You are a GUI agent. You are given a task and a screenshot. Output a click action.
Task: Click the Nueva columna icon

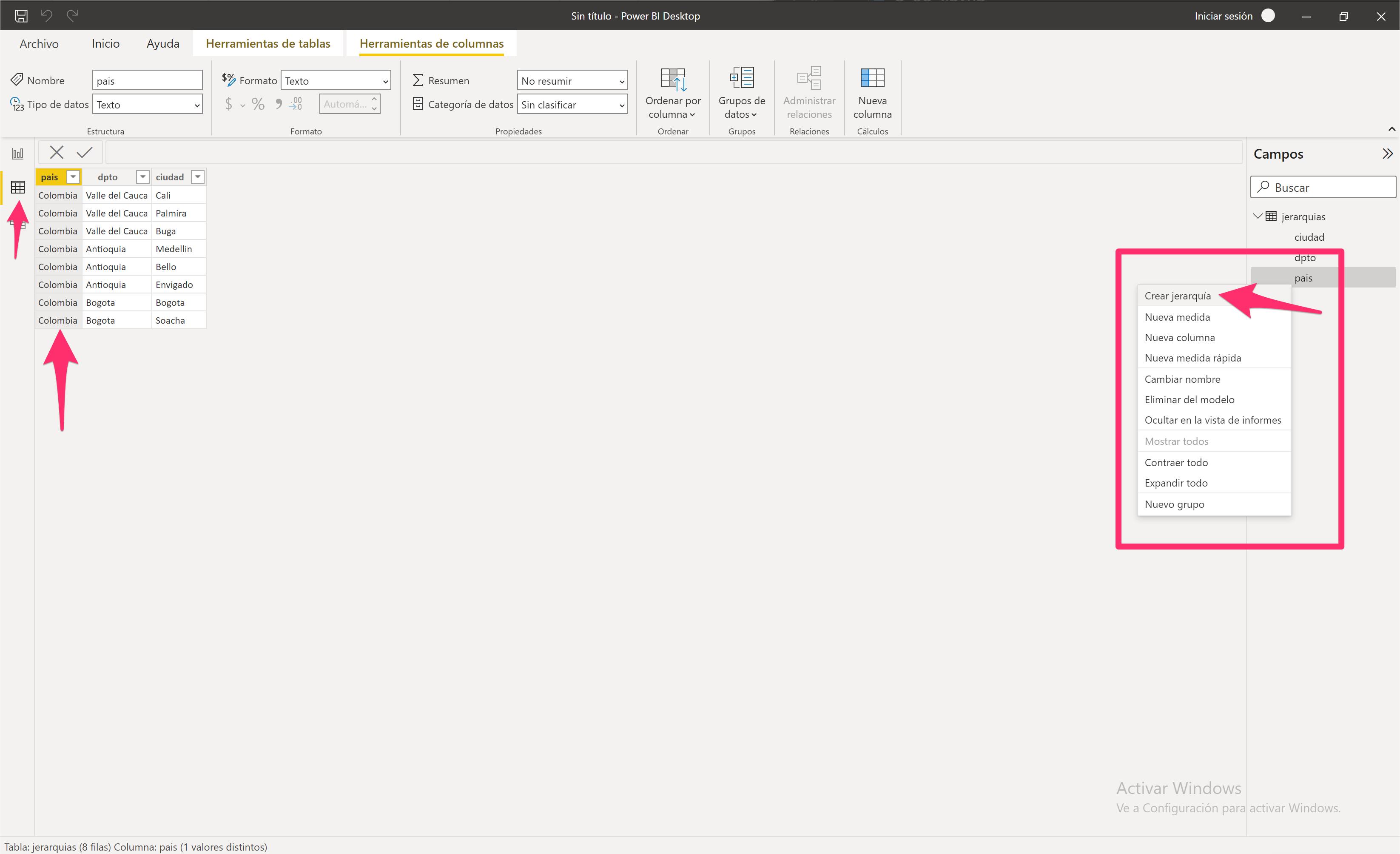click(872, 78)
